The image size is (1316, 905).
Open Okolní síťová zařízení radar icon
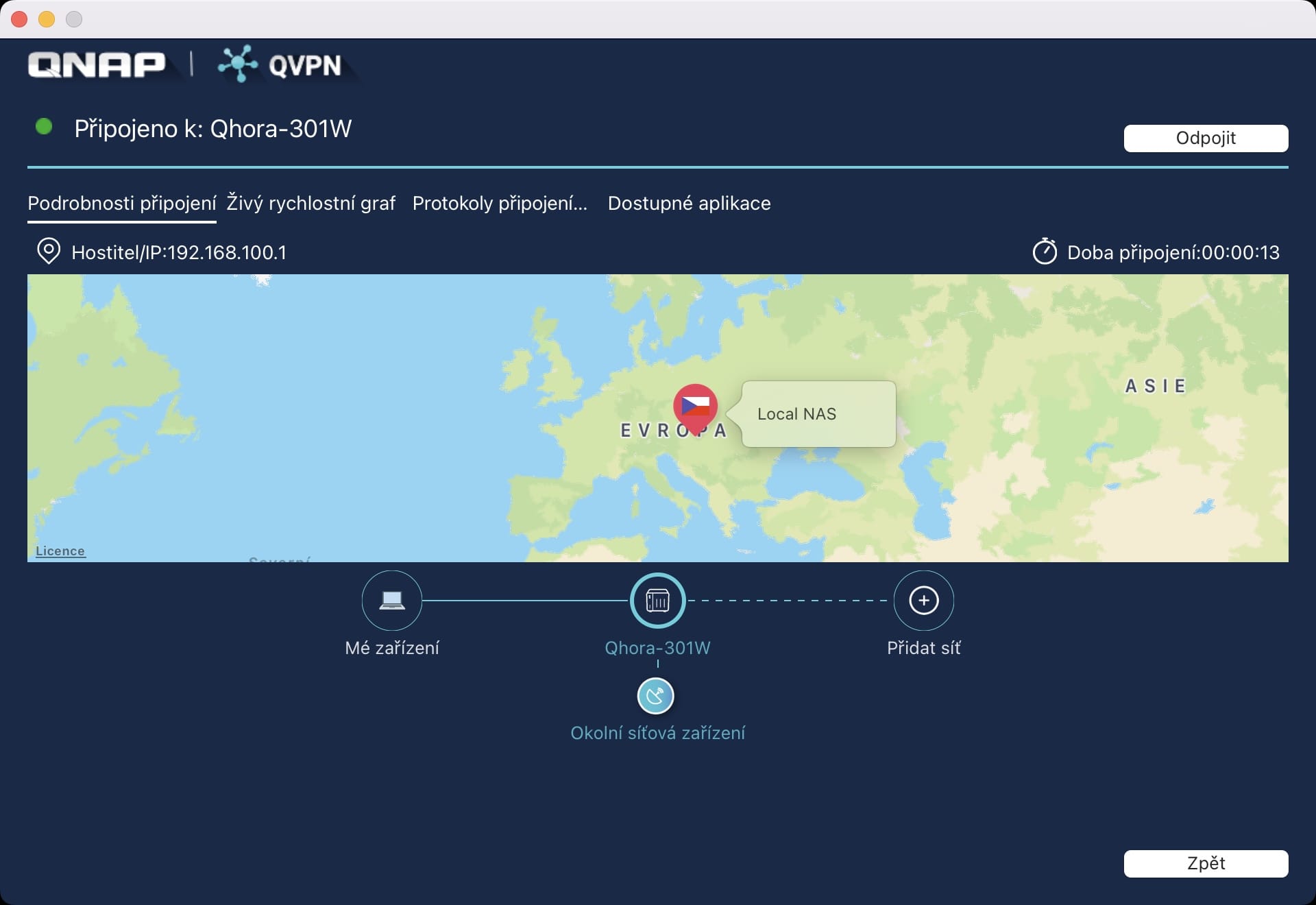656,696
